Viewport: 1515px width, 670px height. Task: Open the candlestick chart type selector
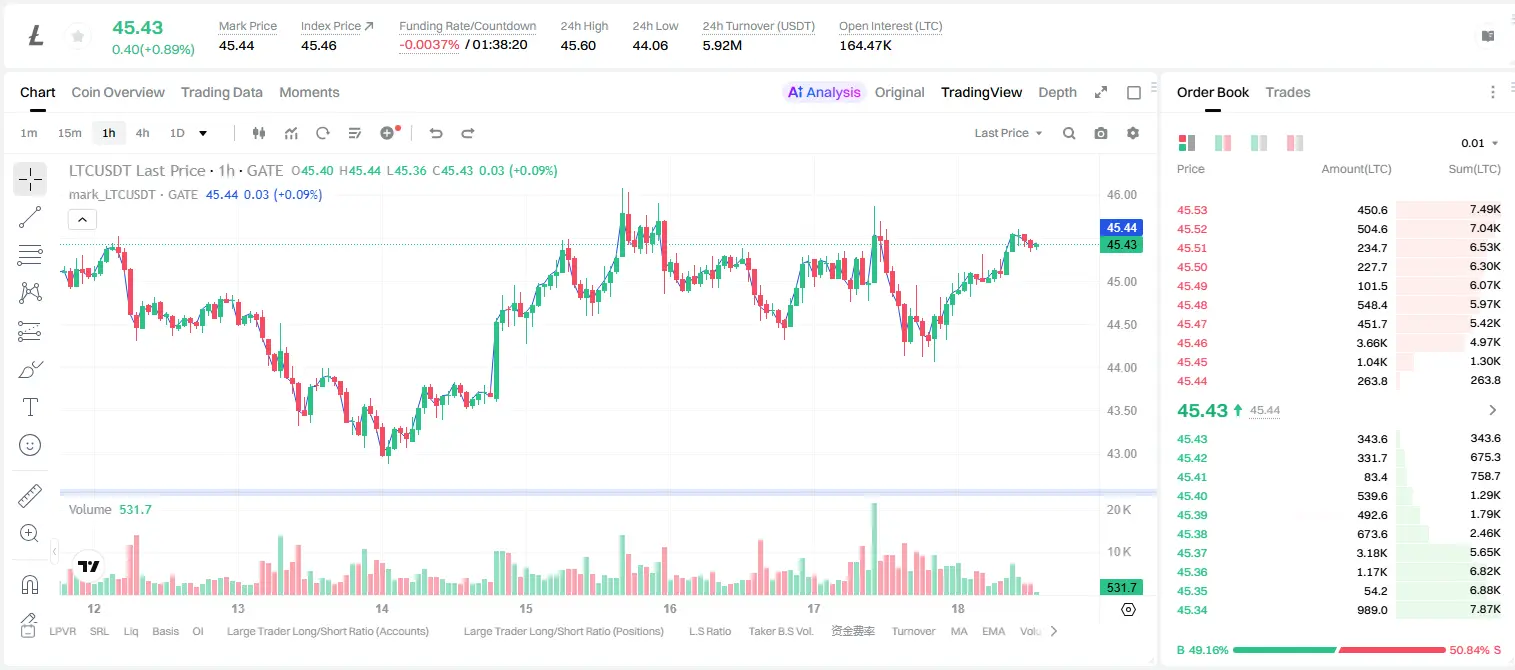point(259,133)
